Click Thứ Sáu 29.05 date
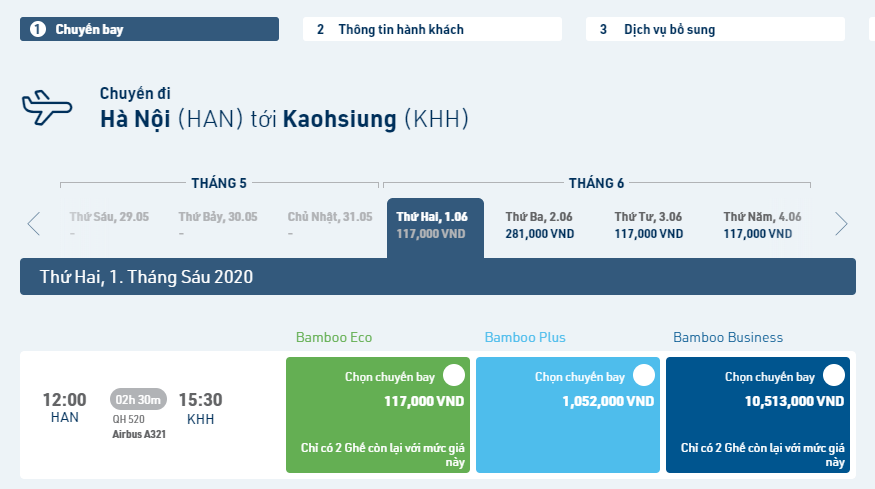Viewport: 875px width, 489px height. 108,224
